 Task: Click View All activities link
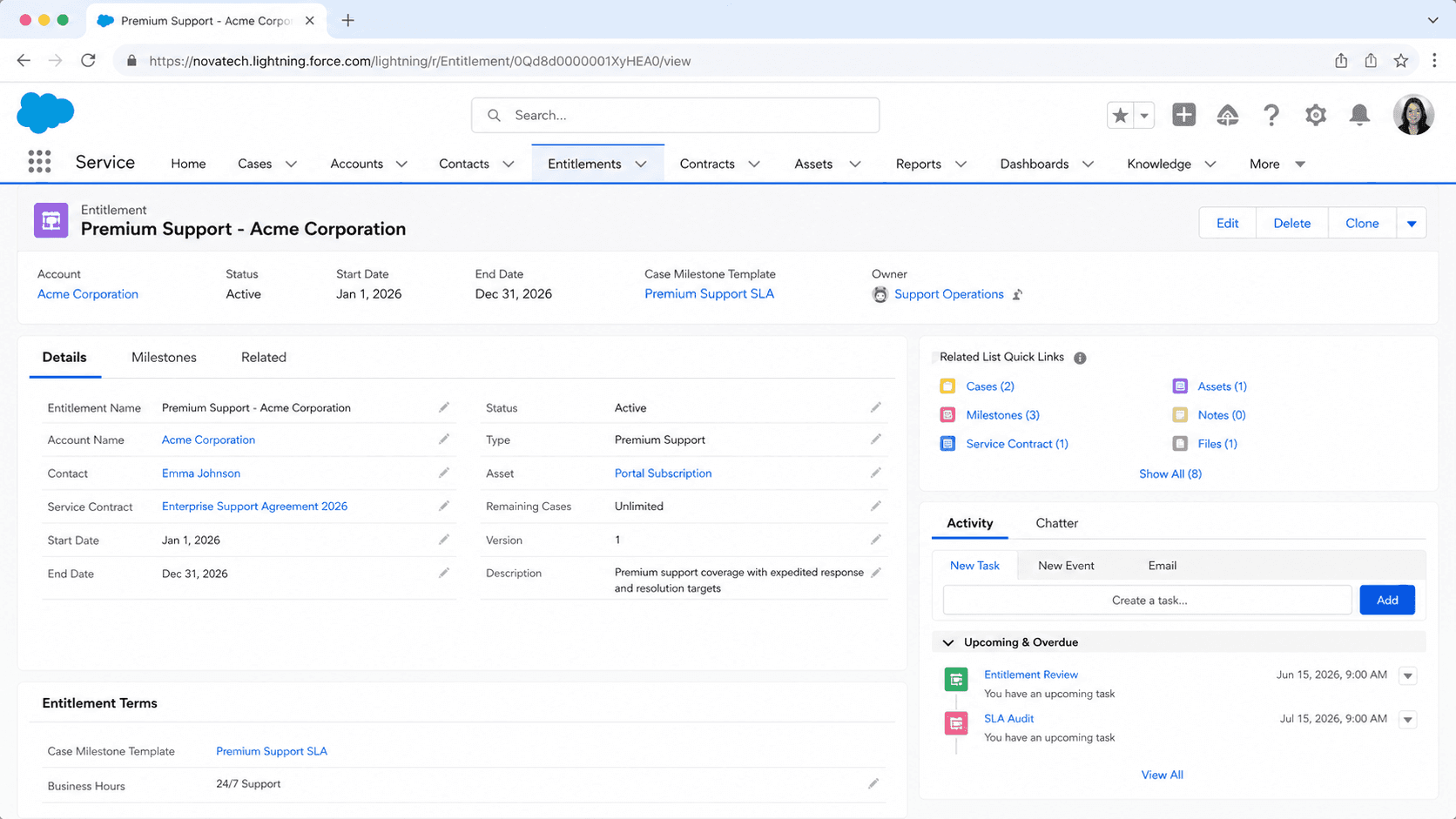point(1162,775)
